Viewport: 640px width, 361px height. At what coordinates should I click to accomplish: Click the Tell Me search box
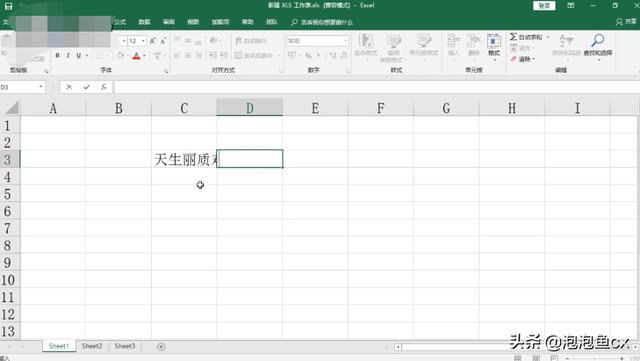pos(322,22)
